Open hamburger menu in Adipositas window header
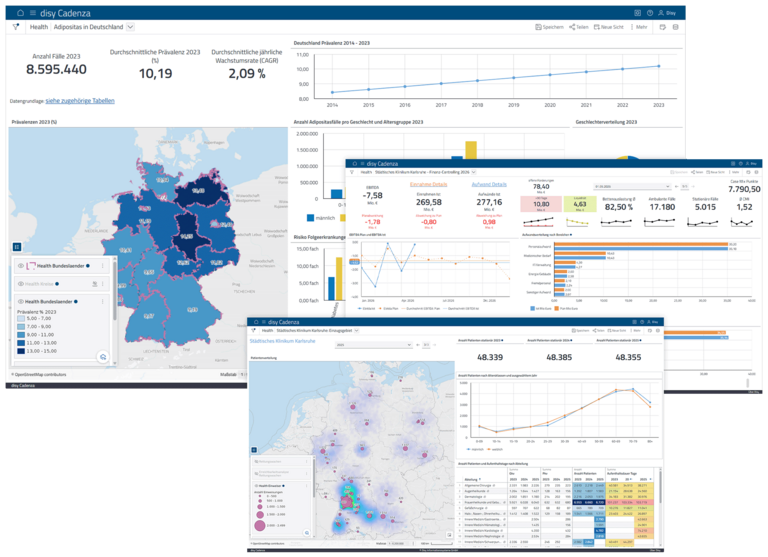Viewport: 768px width, 557px height. tap(33, 13)
